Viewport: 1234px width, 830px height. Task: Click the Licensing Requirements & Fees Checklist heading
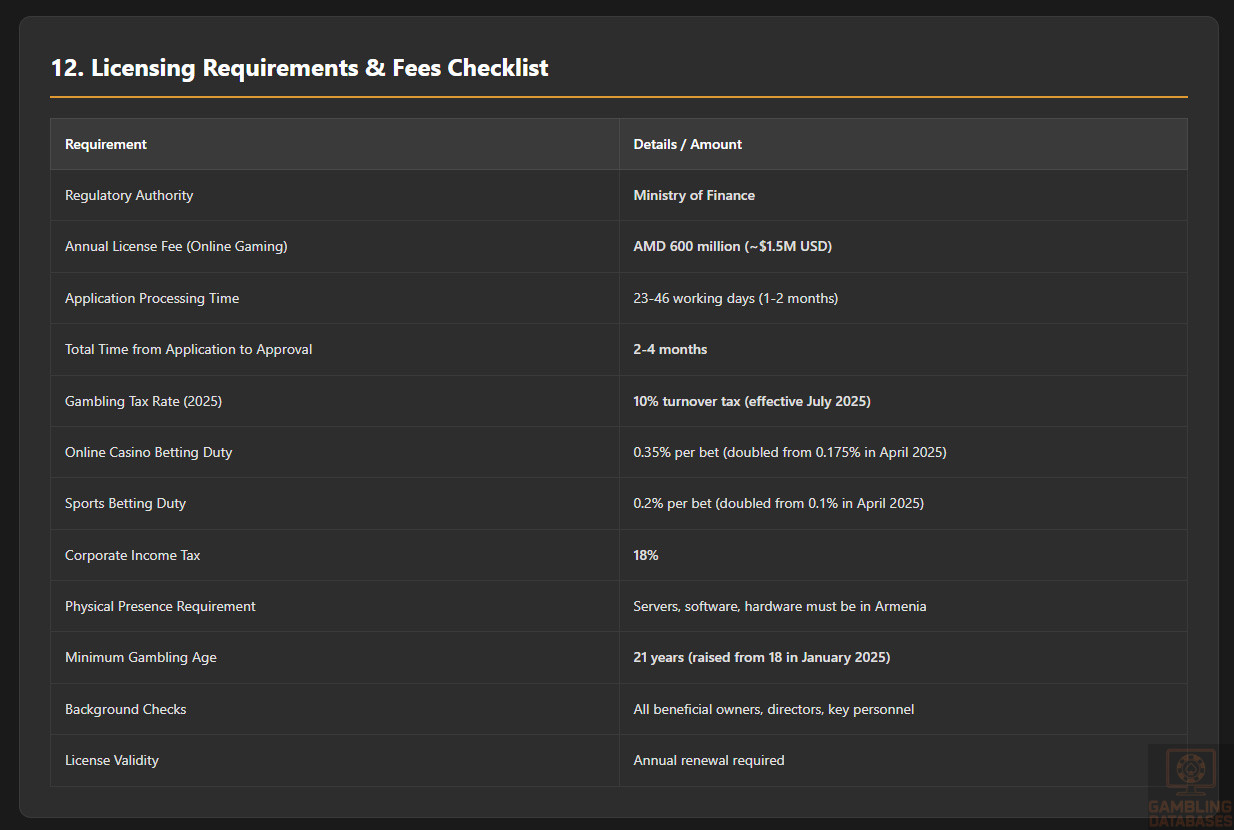coord(299,68)
